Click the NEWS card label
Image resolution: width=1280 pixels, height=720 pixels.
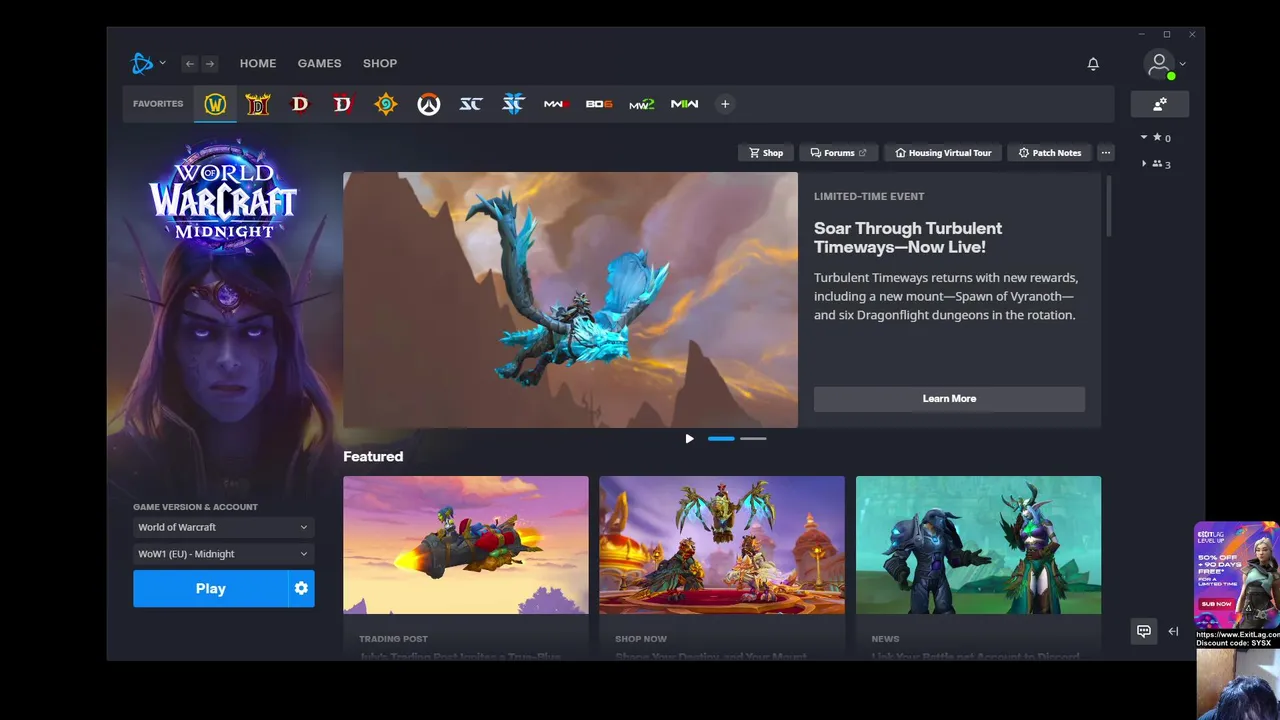(x=885, y=639)
